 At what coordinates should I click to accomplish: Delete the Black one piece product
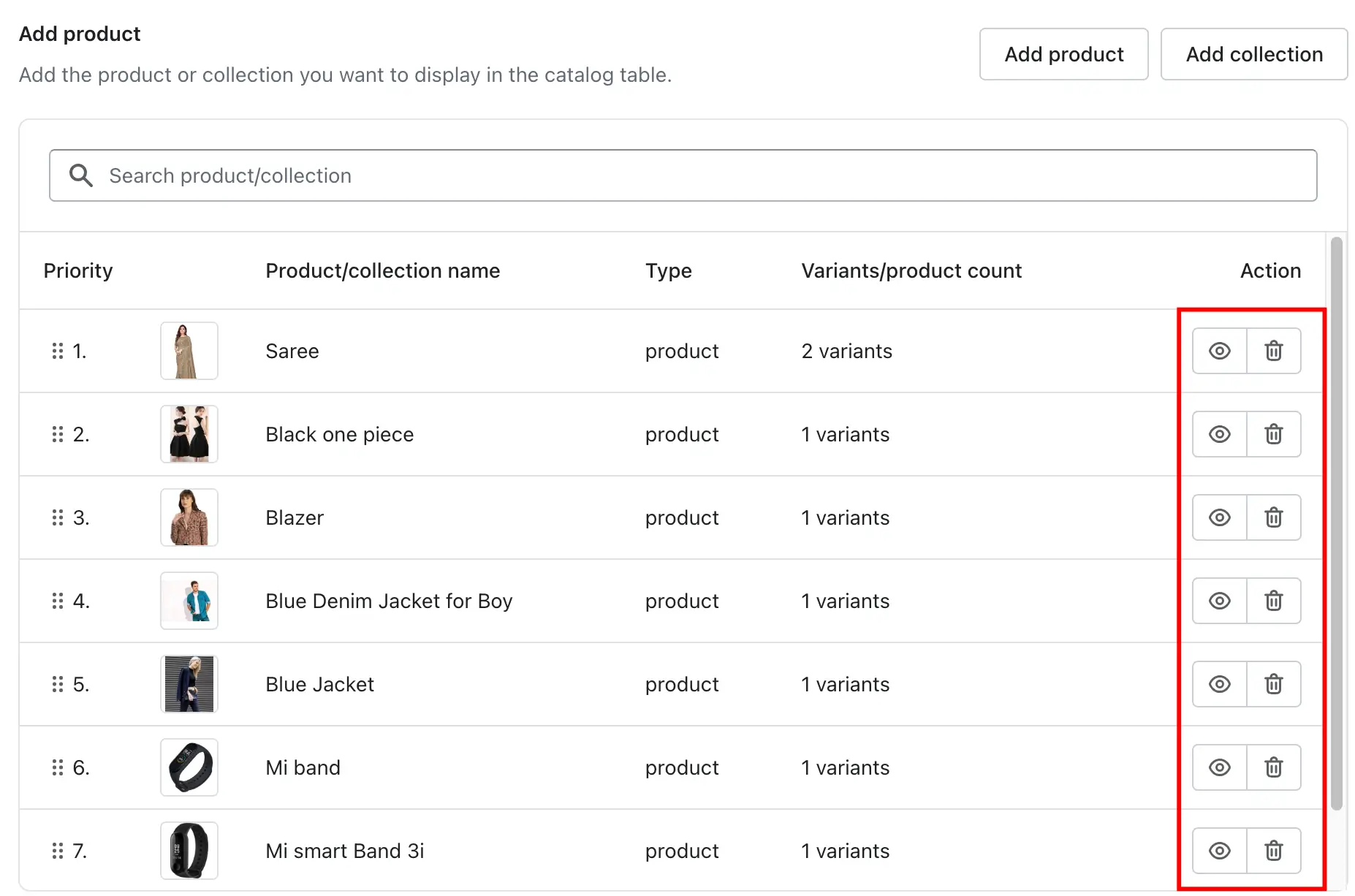coord(1273,434)
